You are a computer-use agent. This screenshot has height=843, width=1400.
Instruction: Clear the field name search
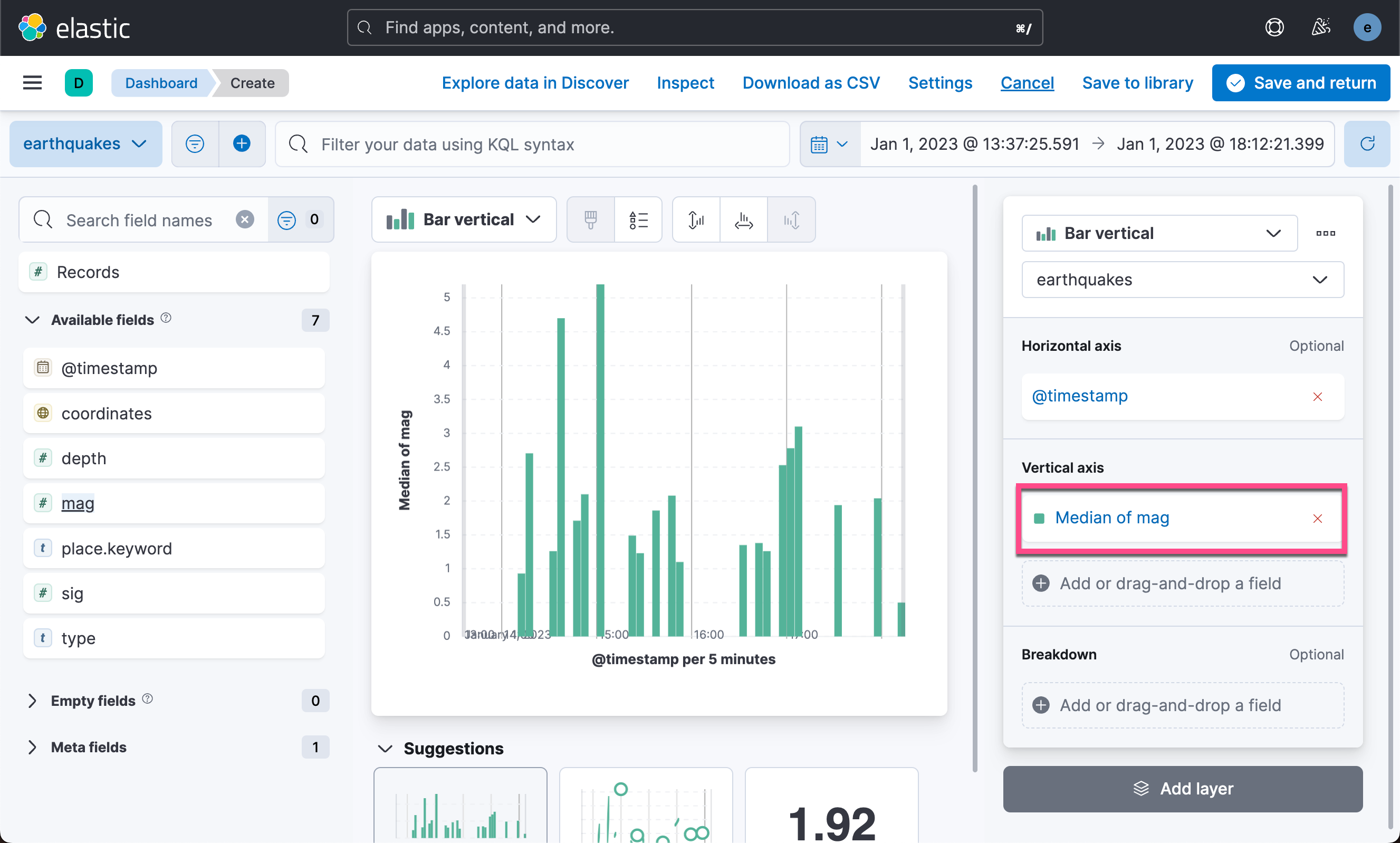[245, 219]
